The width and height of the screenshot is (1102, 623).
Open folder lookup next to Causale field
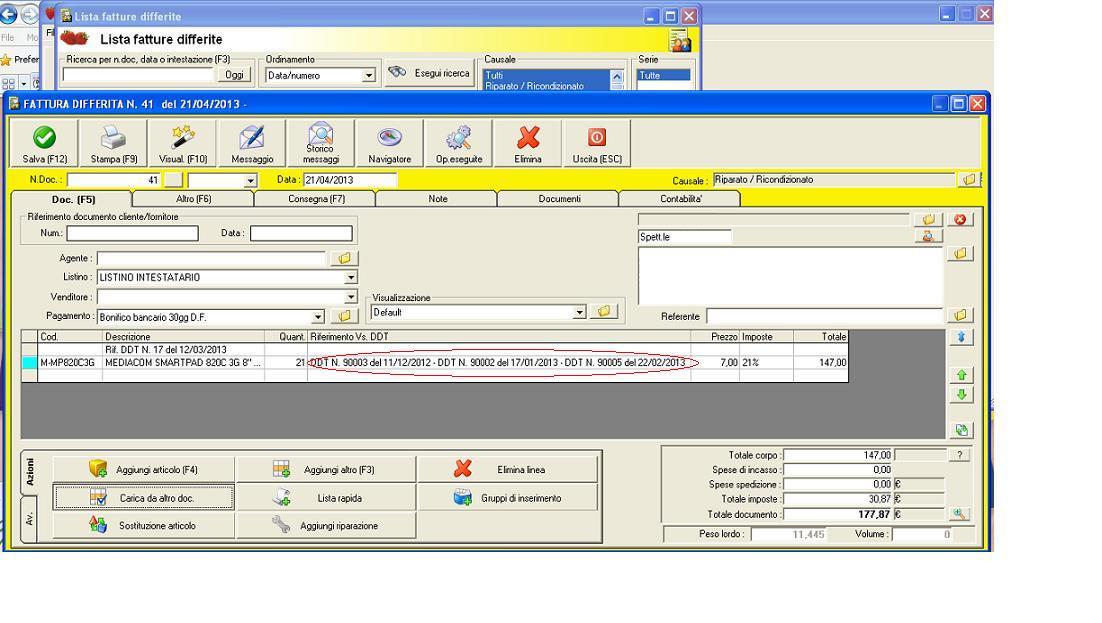coord(969,180)
